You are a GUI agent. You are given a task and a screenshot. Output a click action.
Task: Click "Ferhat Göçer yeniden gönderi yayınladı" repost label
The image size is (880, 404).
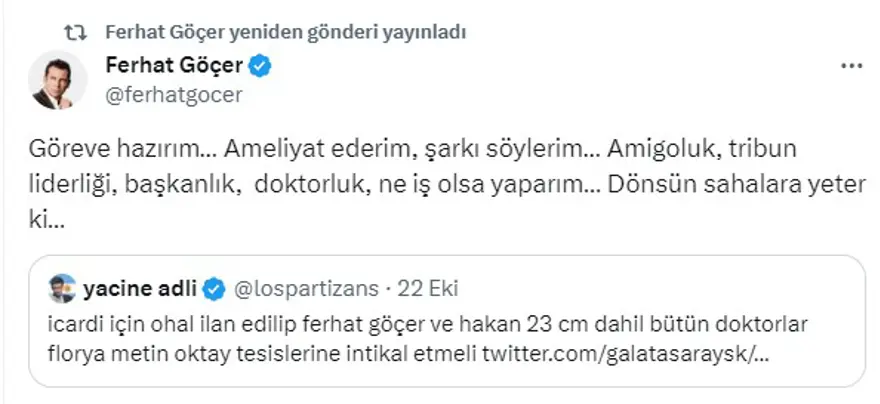285,32
